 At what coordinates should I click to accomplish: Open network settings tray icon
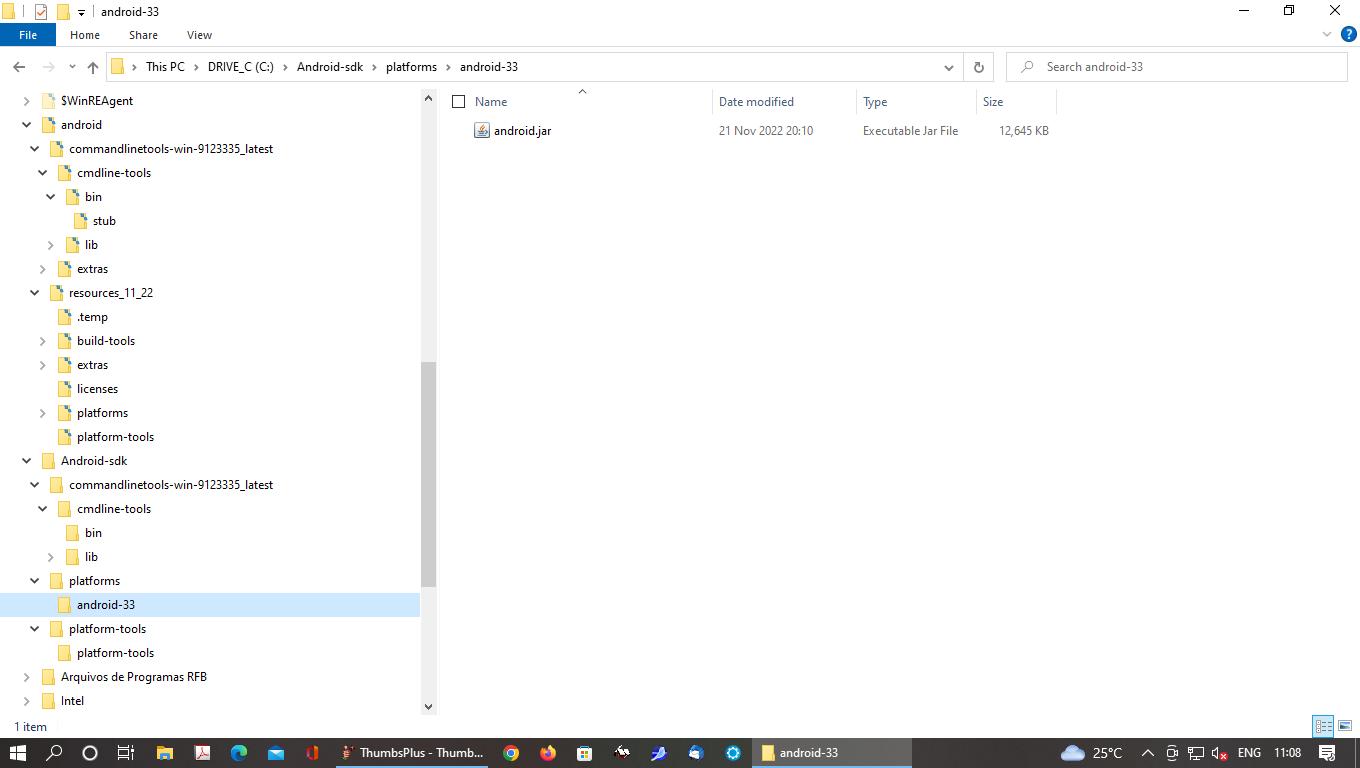(1196, 753)
